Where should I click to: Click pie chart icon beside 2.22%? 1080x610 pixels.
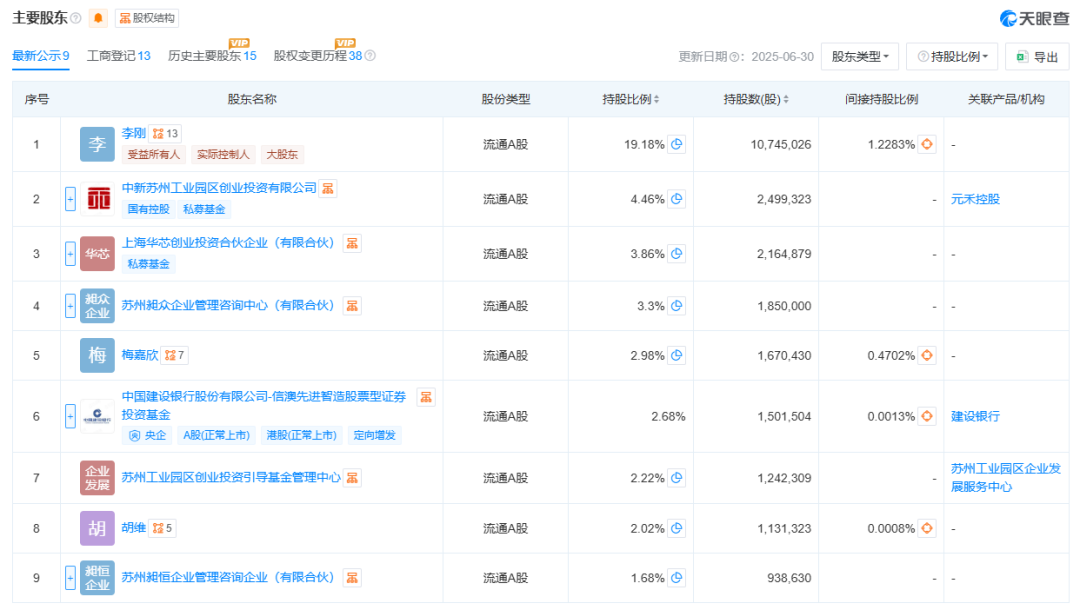point(676,478)
